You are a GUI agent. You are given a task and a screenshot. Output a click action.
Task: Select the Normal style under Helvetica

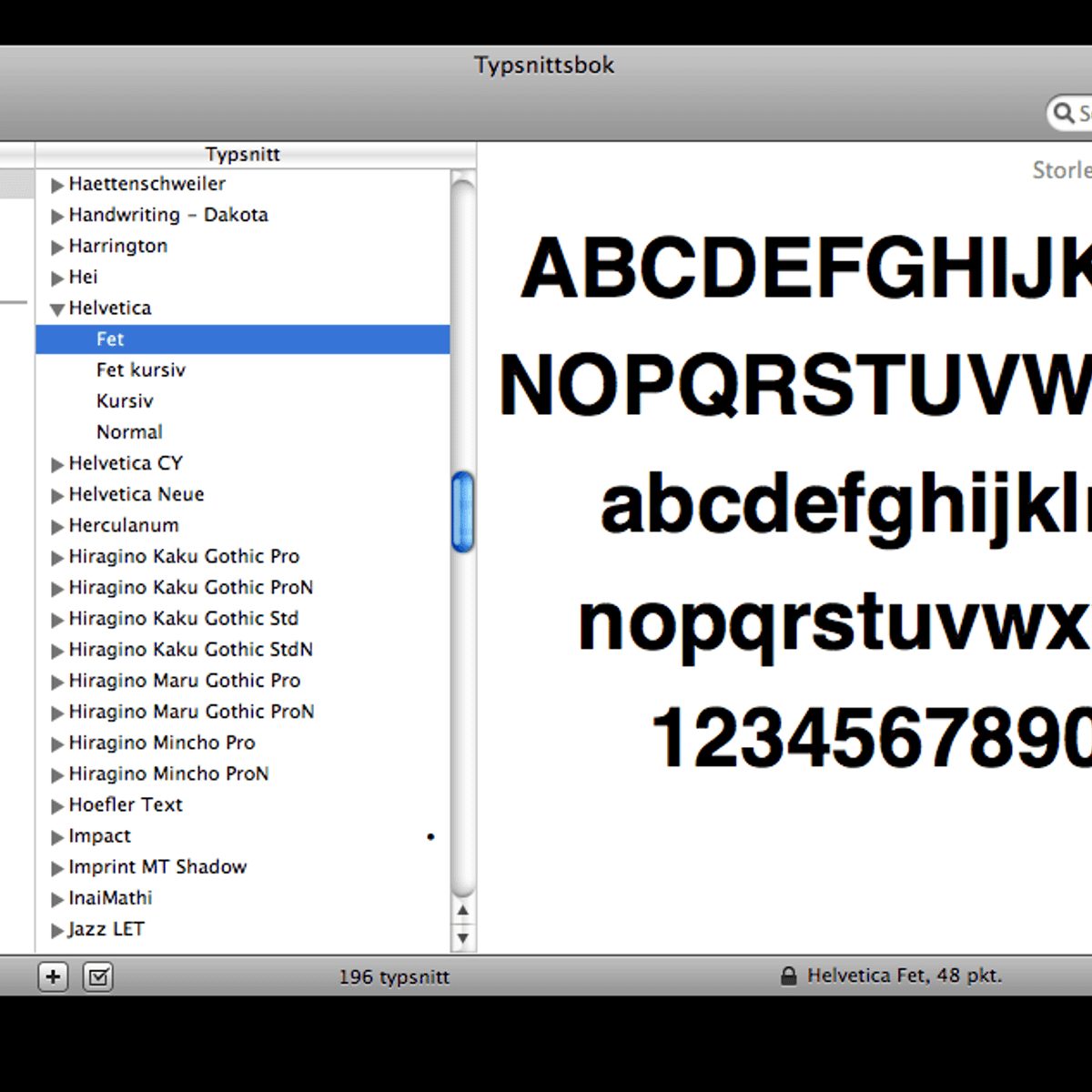[x=129, y=431]
